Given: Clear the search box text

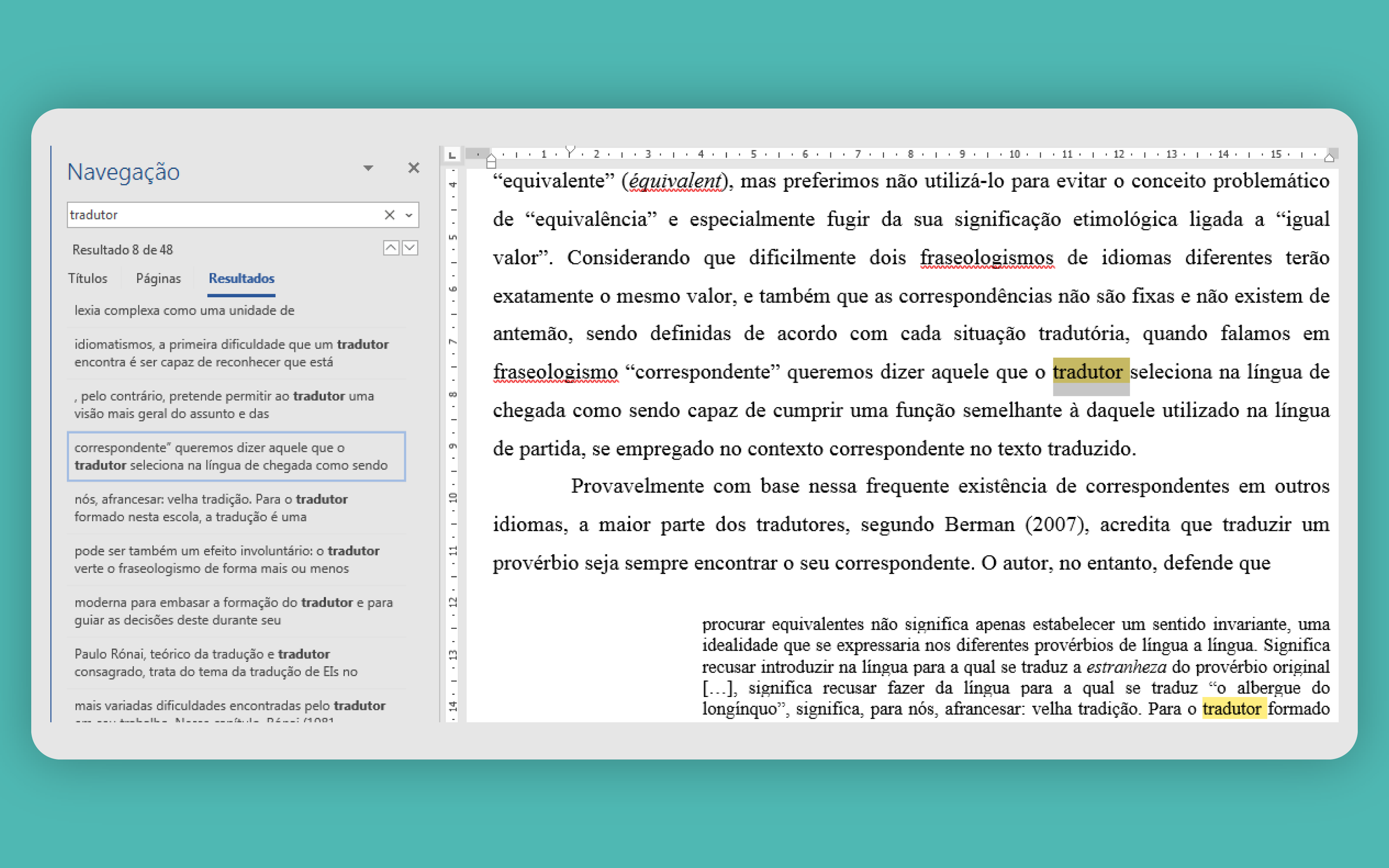Looking at the screenshot, I should point(389,215).
